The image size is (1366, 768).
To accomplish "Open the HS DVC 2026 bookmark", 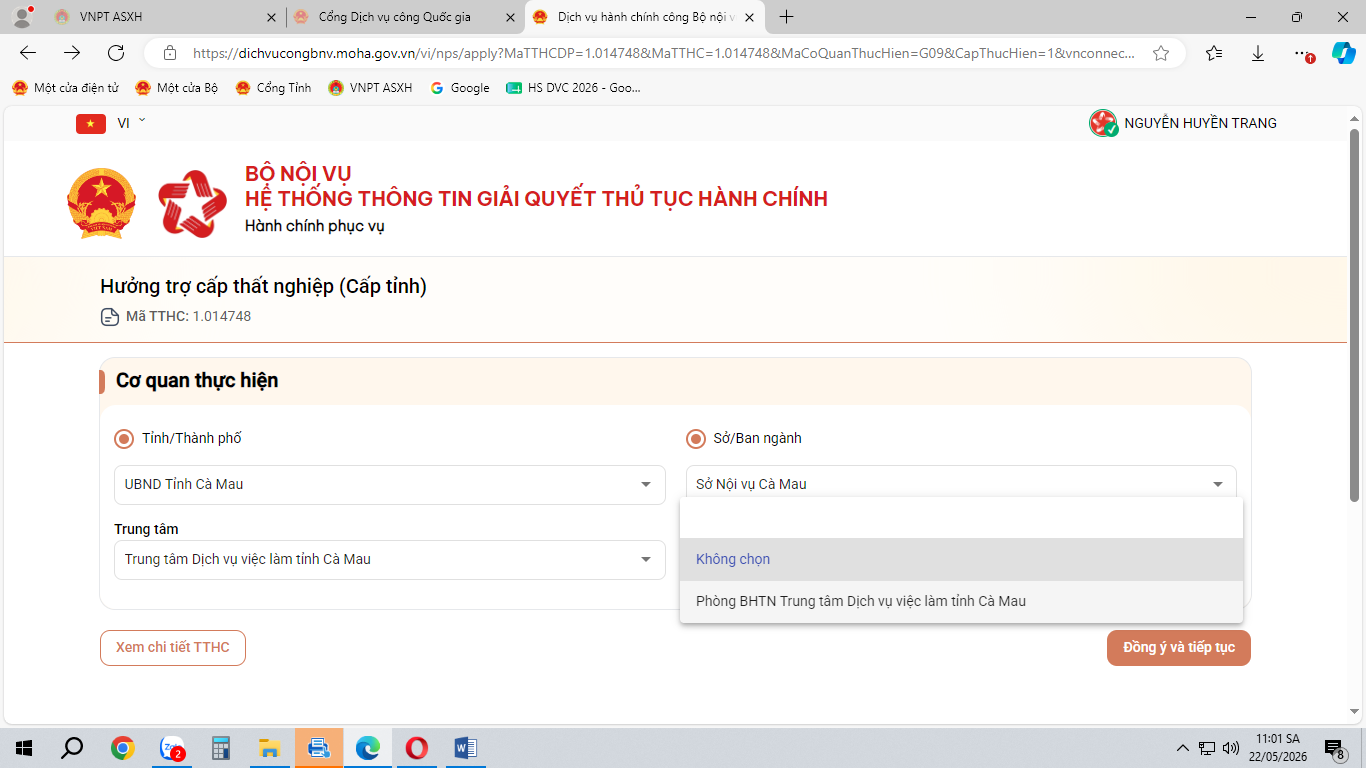I will pyautogui.click(x=573, y=88).
